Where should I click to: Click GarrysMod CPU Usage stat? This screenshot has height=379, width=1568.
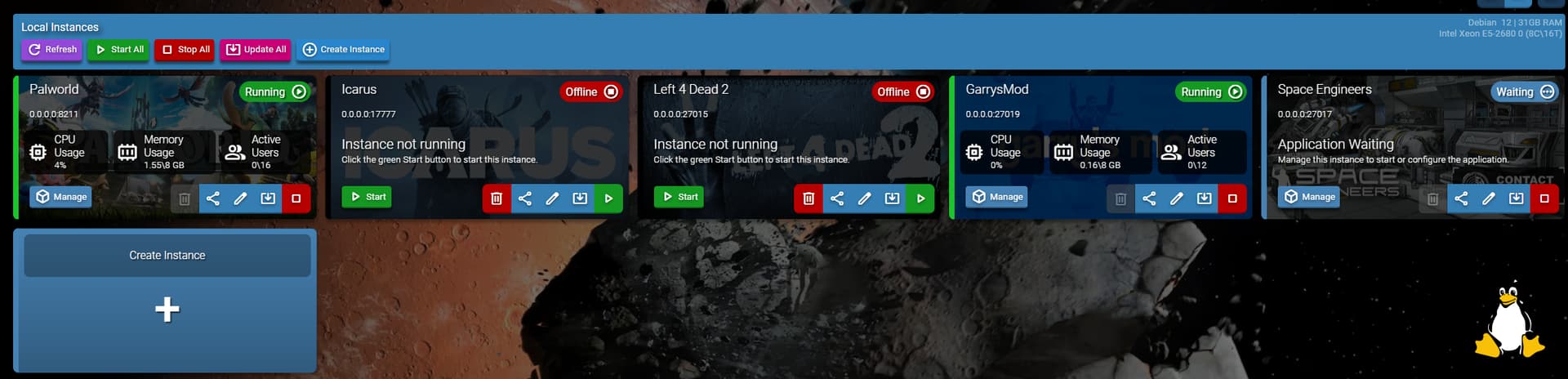[1002, 152]
